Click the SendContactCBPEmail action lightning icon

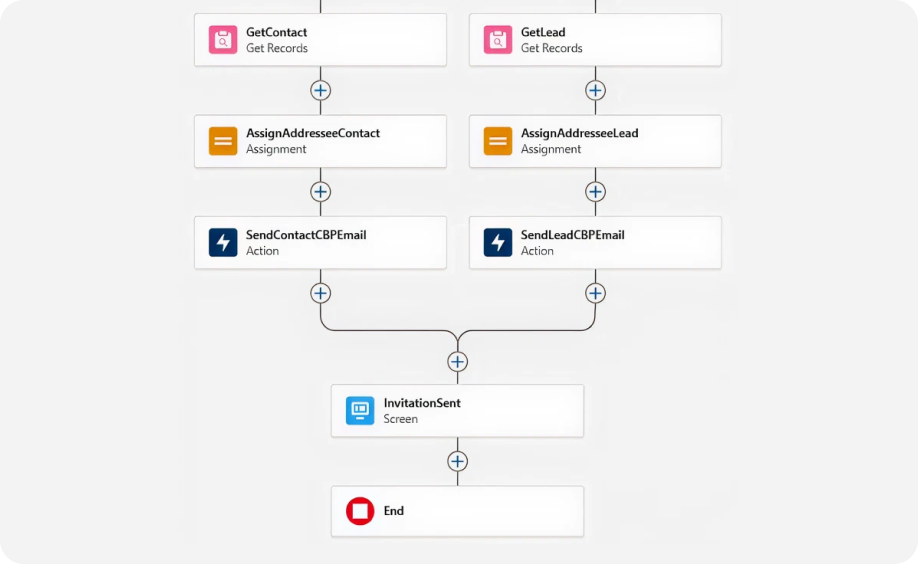point(223,243)
